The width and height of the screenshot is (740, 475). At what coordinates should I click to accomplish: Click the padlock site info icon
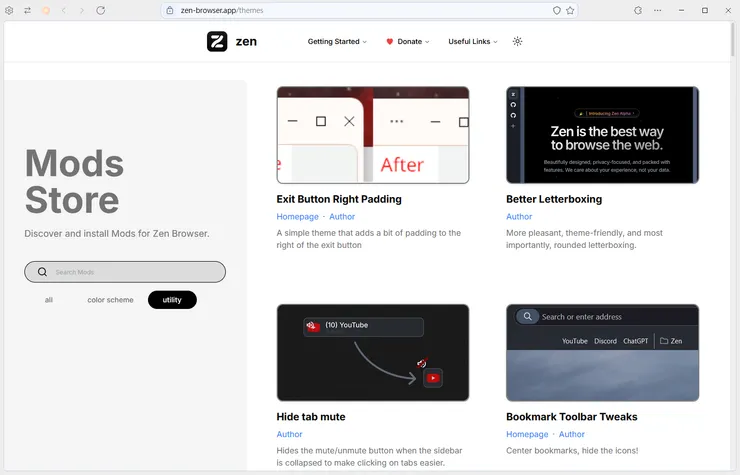click(170, 10)
